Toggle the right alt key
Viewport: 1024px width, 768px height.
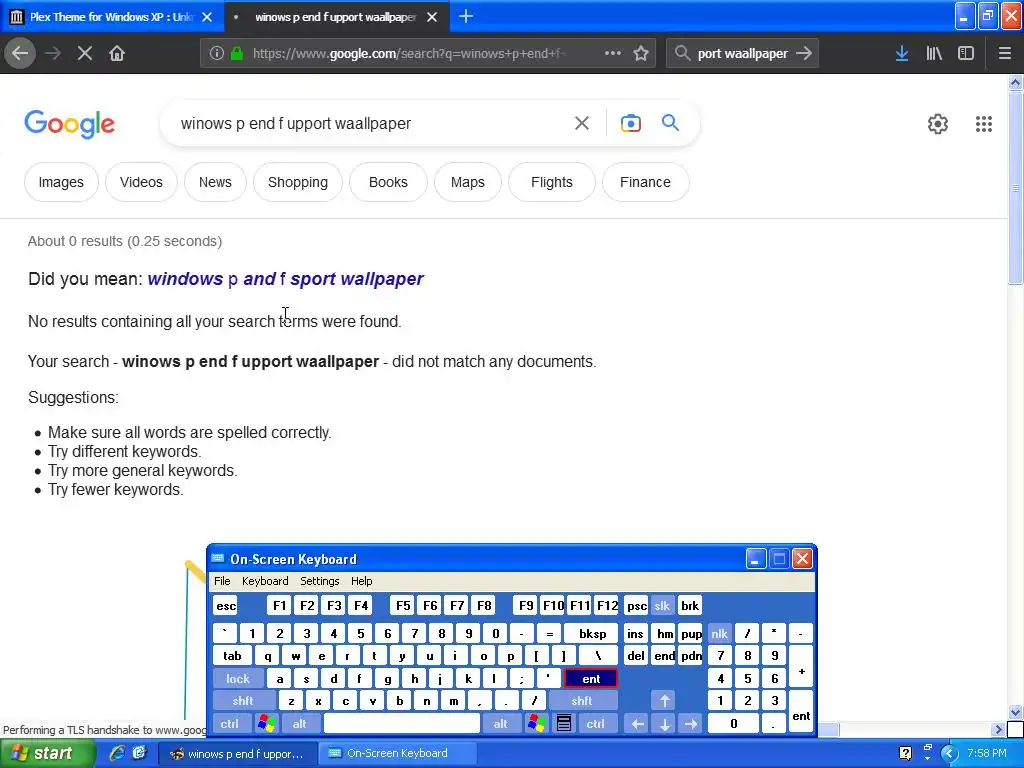[x=501, y=724]
